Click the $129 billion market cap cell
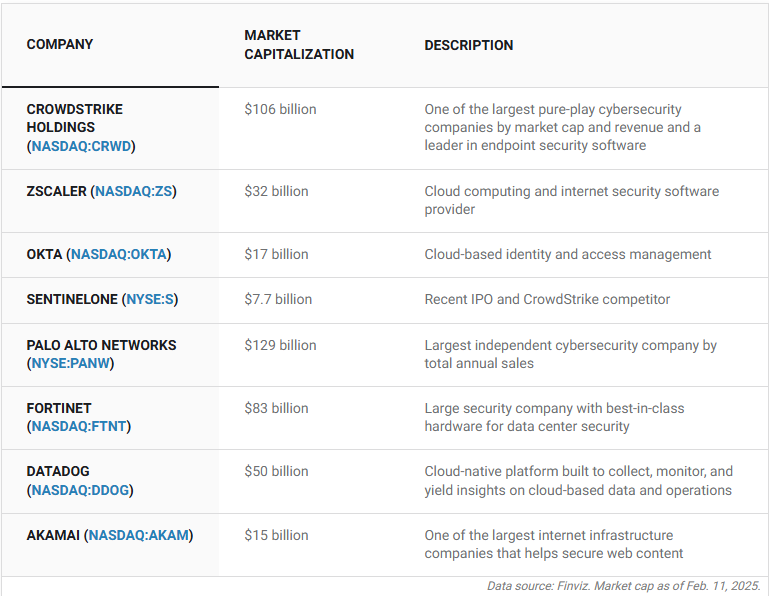Screen dimensions: 769x596 tap(281, 345)
